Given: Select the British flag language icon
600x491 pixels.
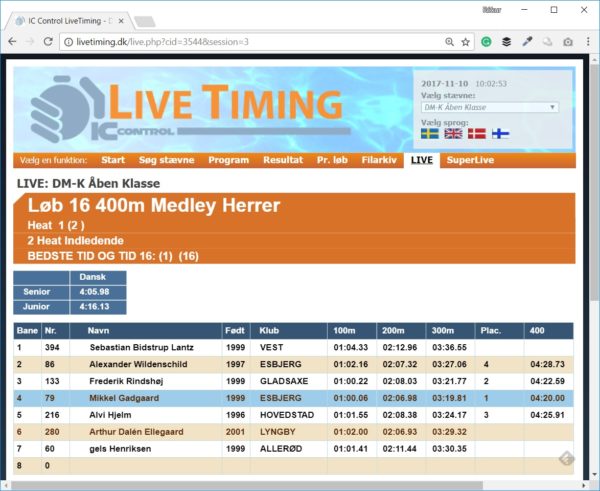Looking at the screenshot, I should [x=453, y=133].
